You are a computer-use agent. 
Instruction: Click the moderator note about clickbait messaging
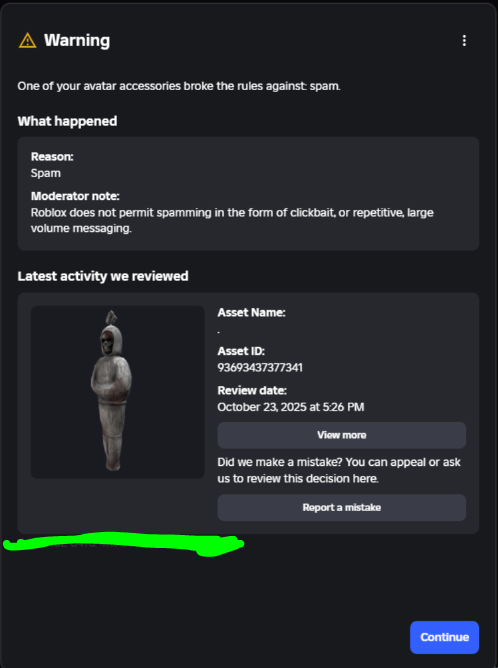coord(232,220)
